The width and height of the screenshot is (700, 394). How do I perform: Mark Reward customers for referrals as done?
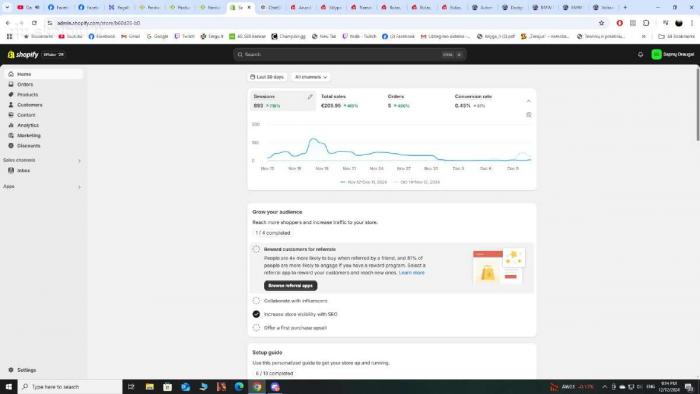pos(256,249)
